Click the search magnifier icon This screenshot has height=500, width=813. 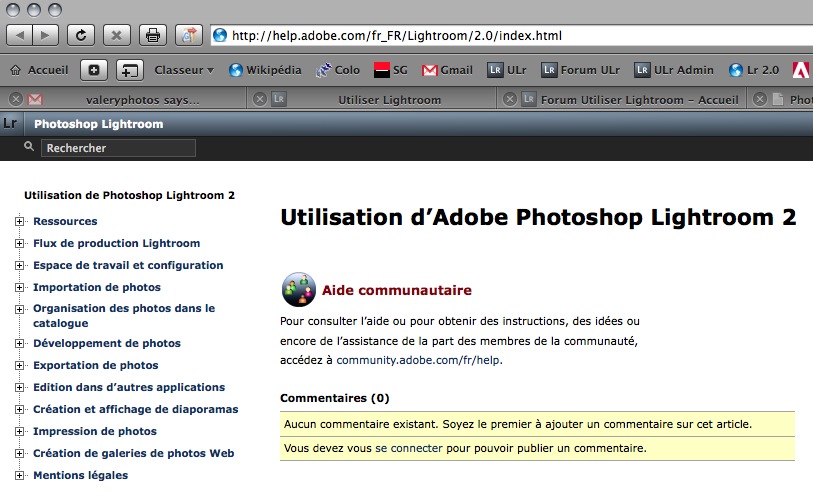[29, 147]
